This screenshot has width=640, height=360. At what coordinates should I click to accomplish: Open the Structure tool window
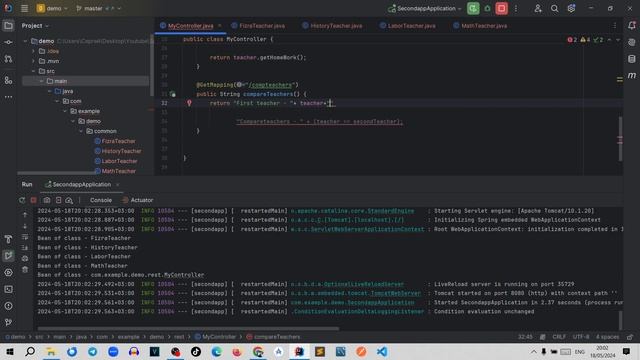8,80
